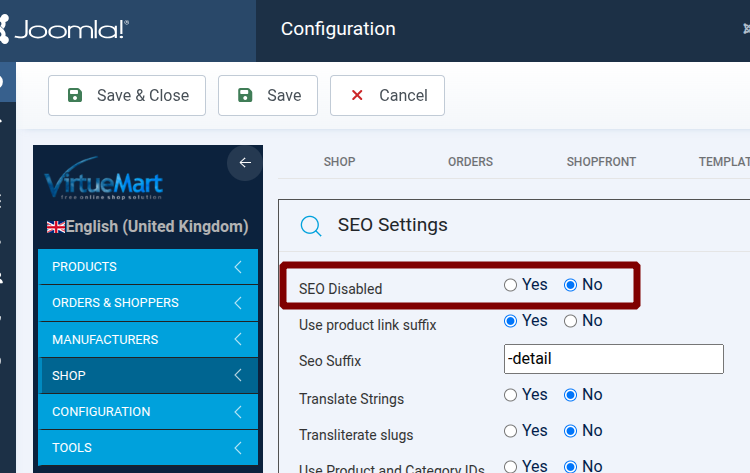Viewport: 750px width, 473px height.
Task: Select No for Use Product and Category IDs
Action: [570, 466]
